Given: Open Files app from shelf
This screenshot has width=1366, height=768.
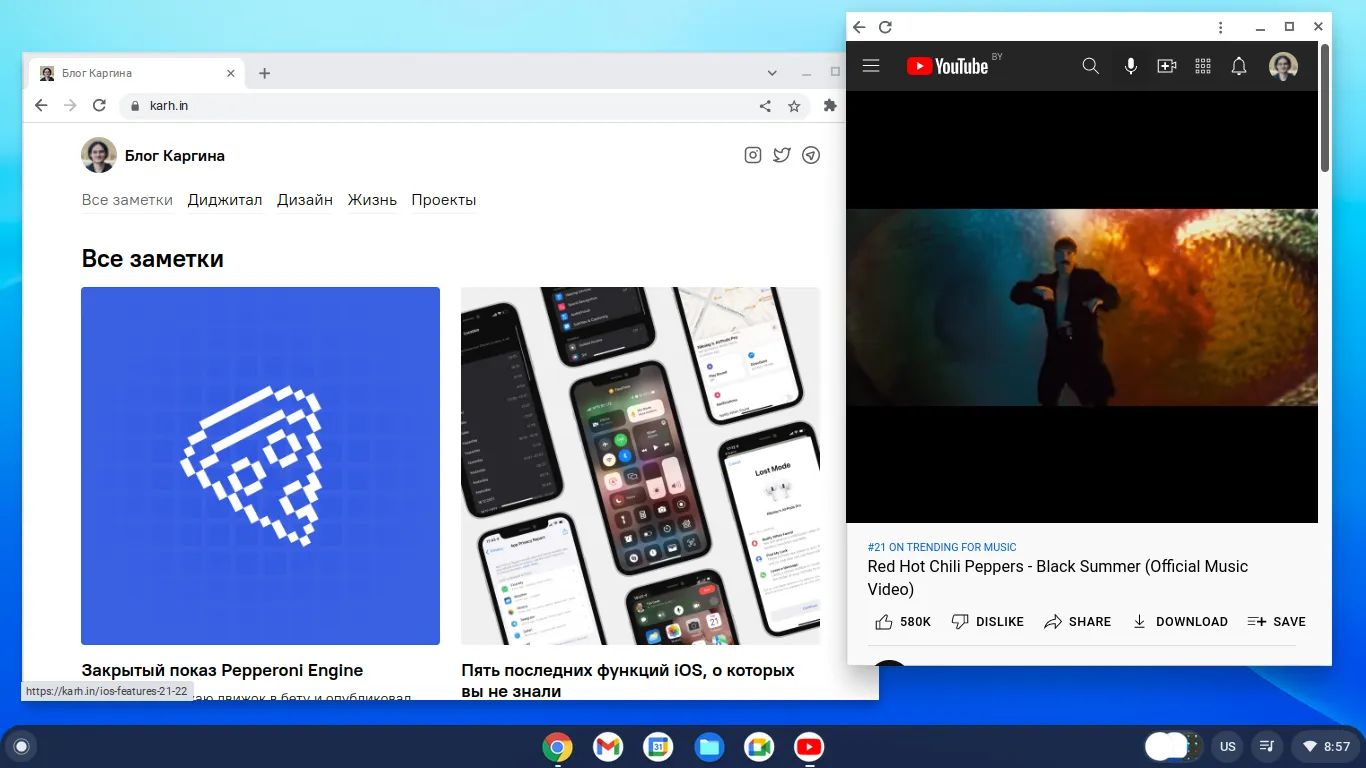Looking at the screenshot, I should [x=709, y=747].
